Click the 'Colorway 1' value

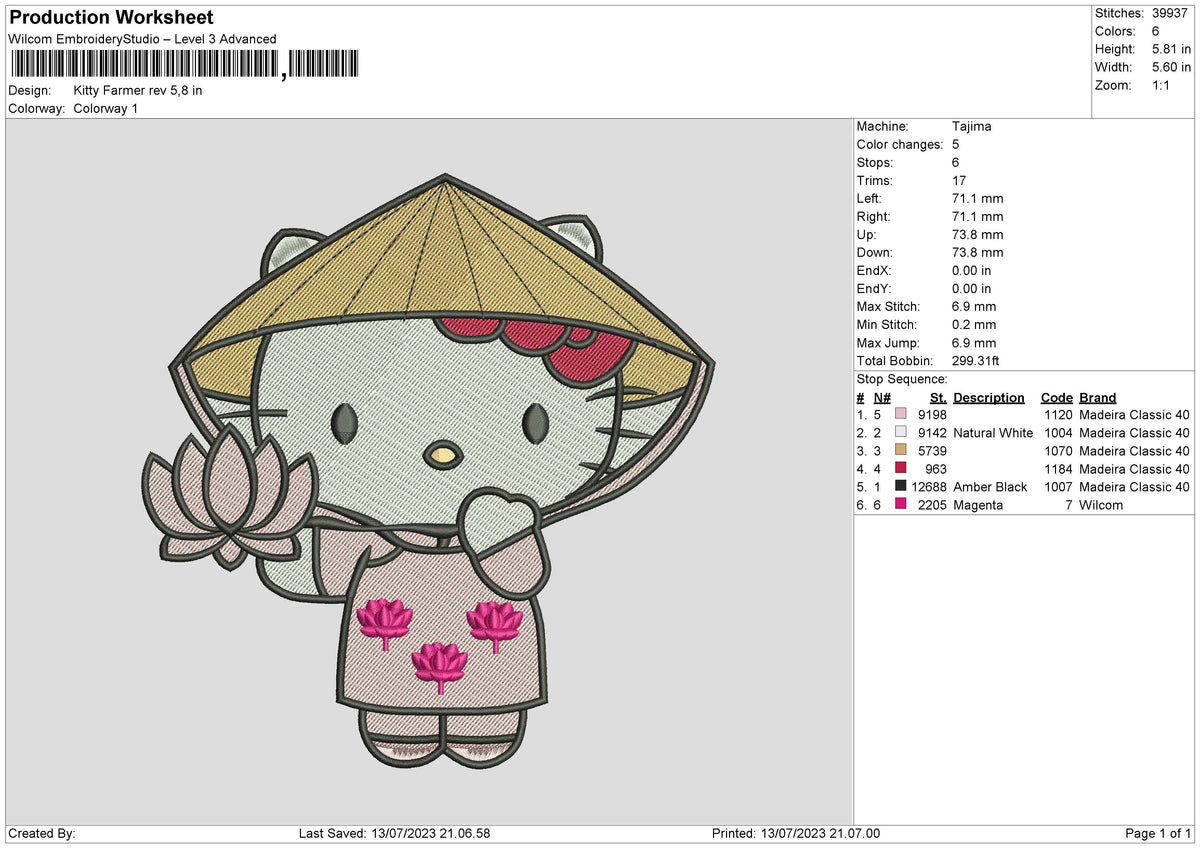(106, 108)
